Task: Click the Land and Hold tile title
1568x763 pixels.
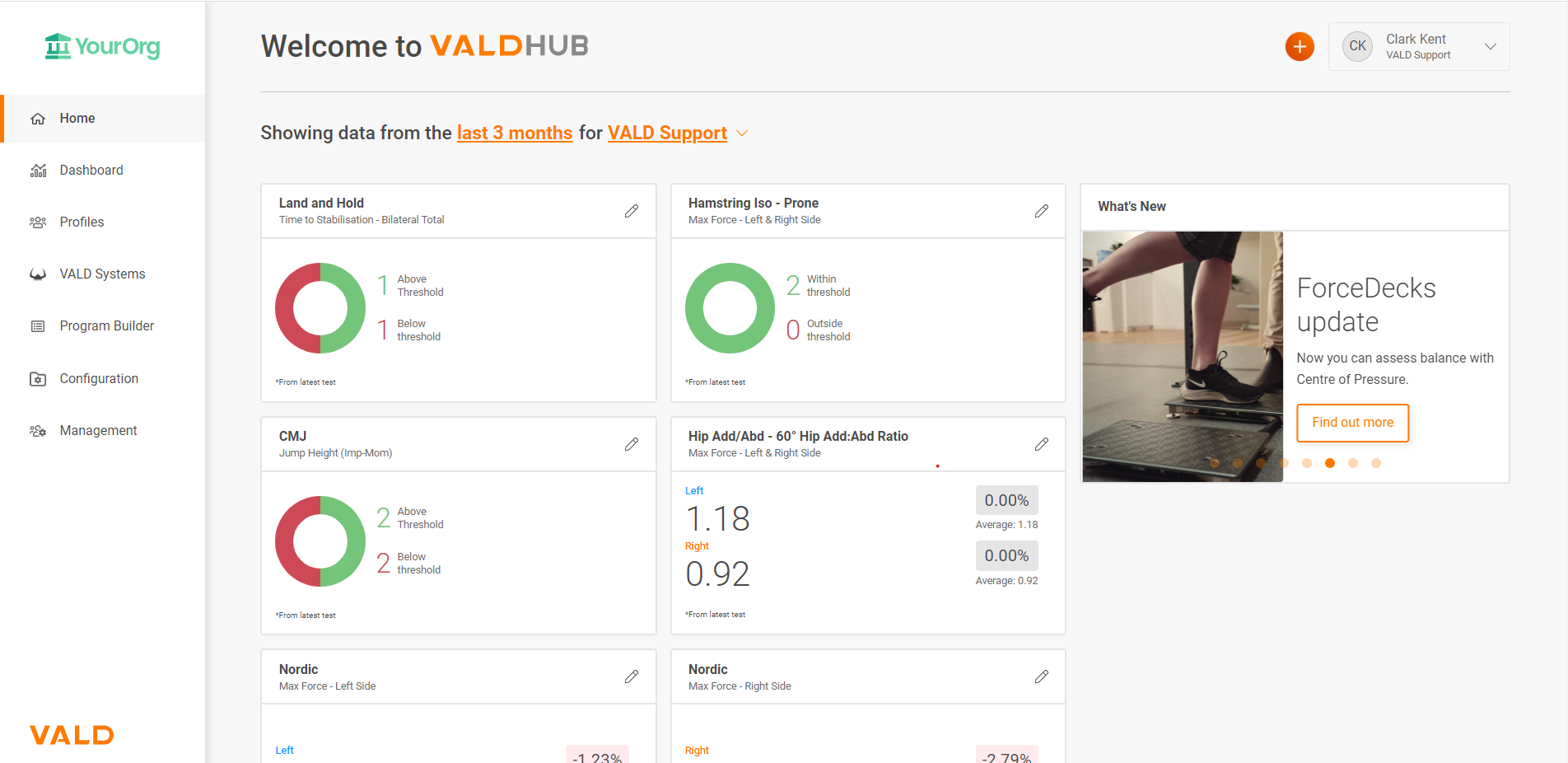Action: 321,203
